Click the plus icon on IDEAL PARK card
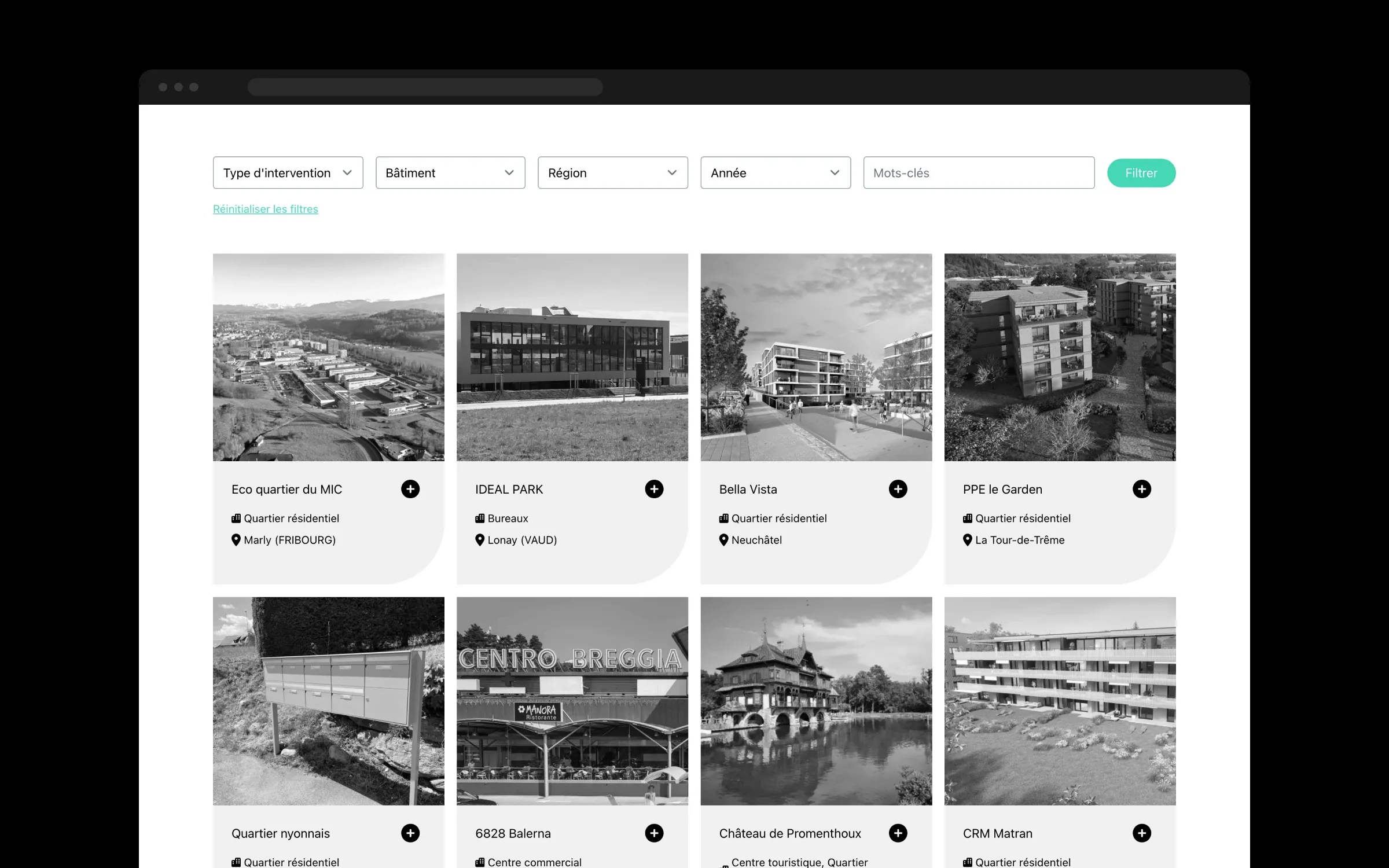Screen dimensions: 1389x868 click(654, 489)
